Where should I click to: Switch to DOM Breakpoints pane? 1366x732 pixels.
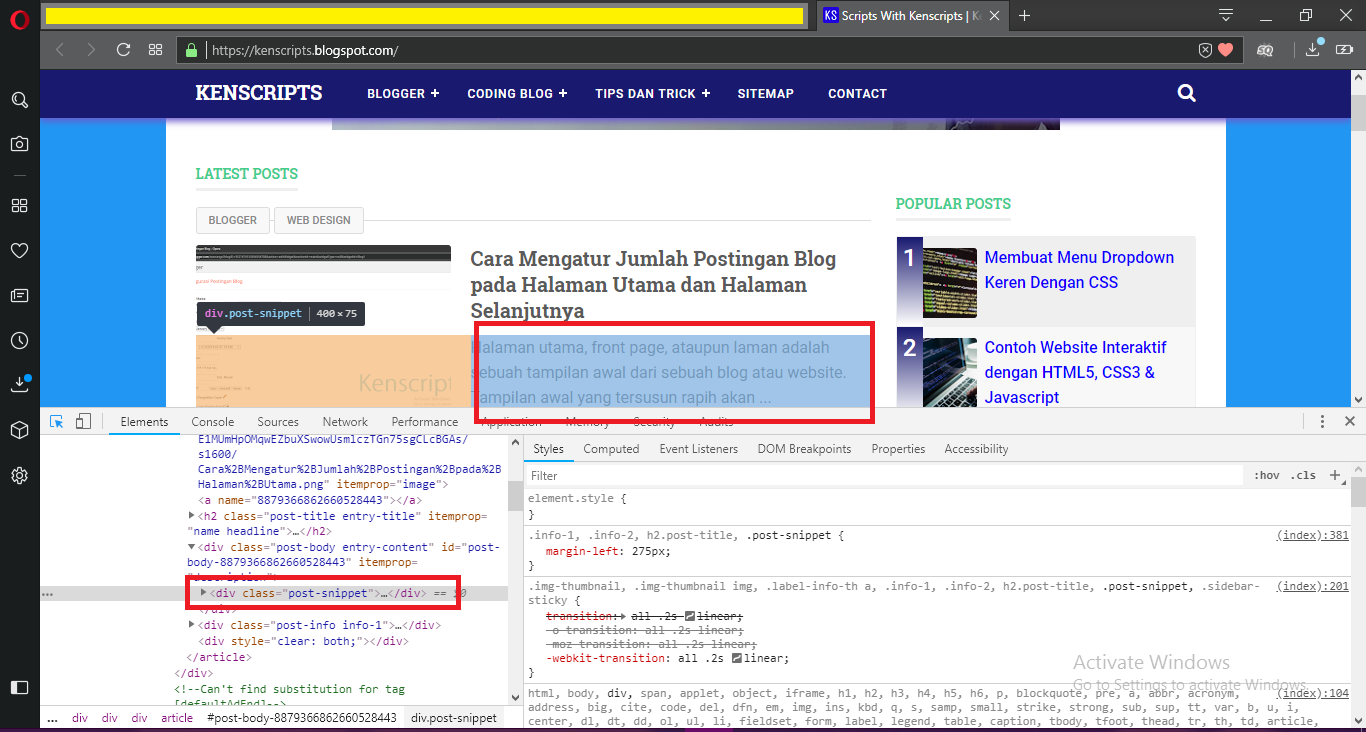[804, 449]
